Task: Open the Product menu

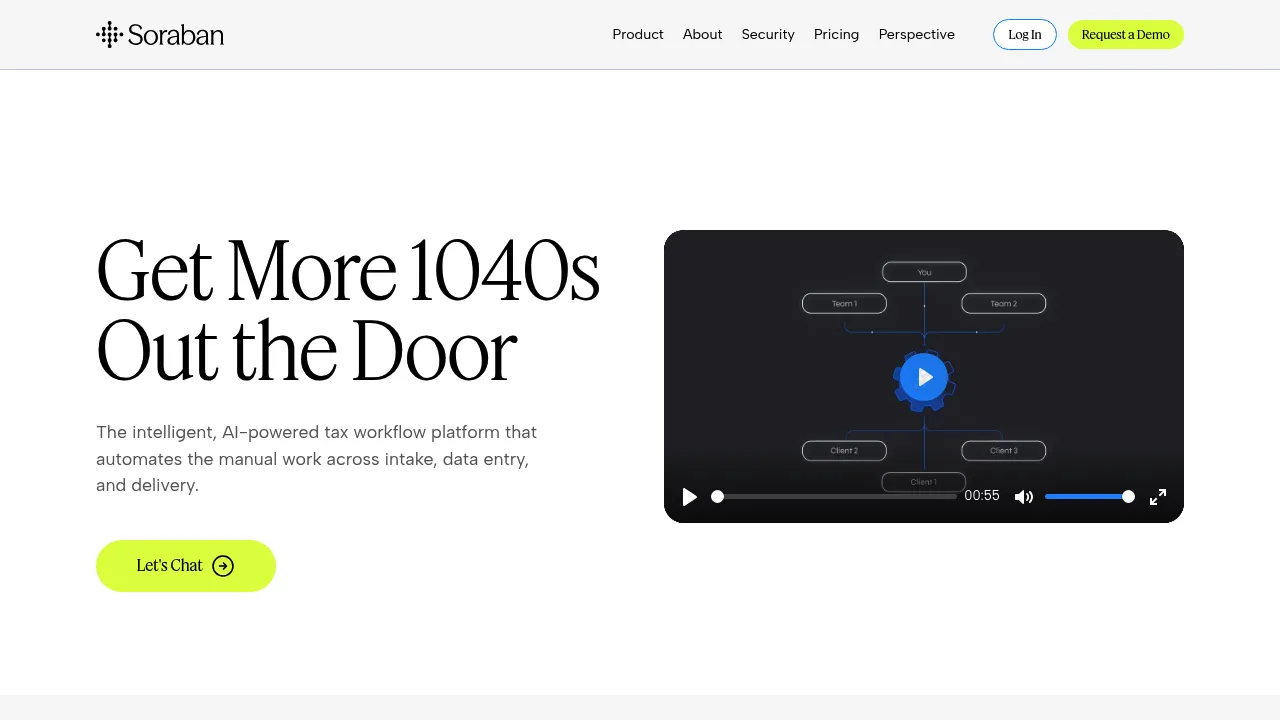Action: 638,35
